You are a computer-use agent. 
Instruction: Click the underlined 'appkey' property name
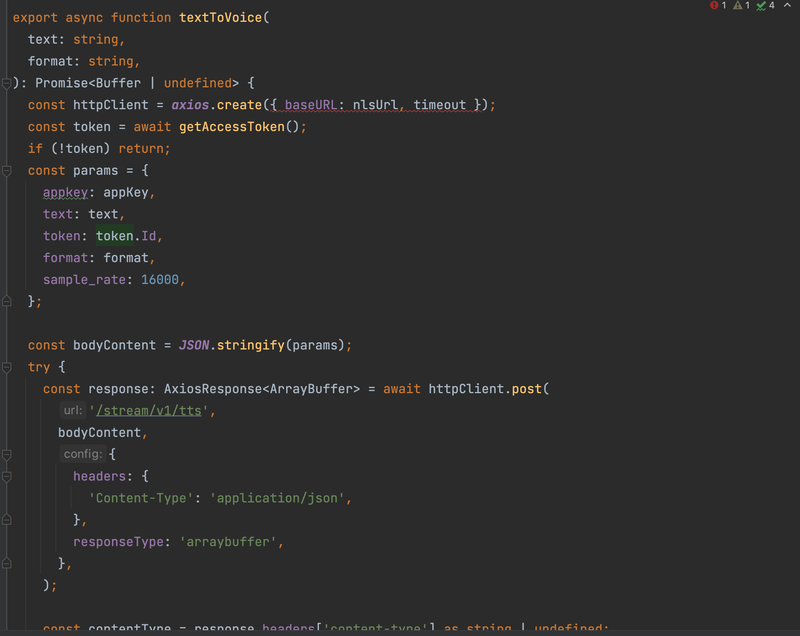point(65,193)
